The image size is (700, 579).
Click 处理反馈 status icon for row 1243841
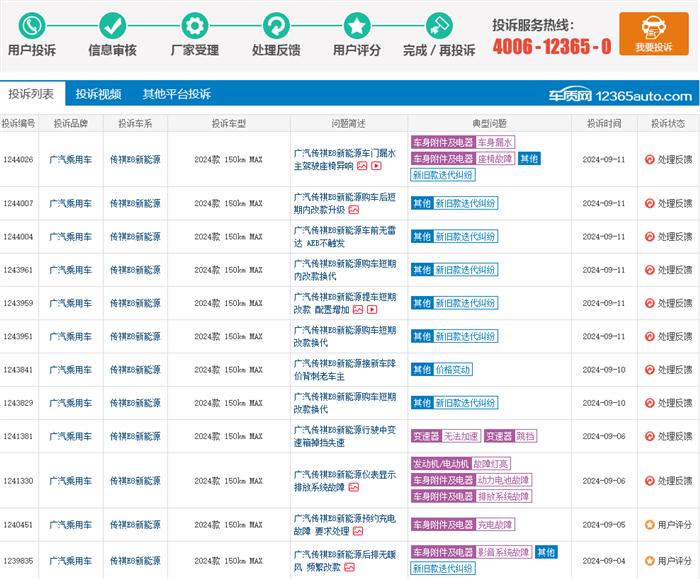pos(650,370)
